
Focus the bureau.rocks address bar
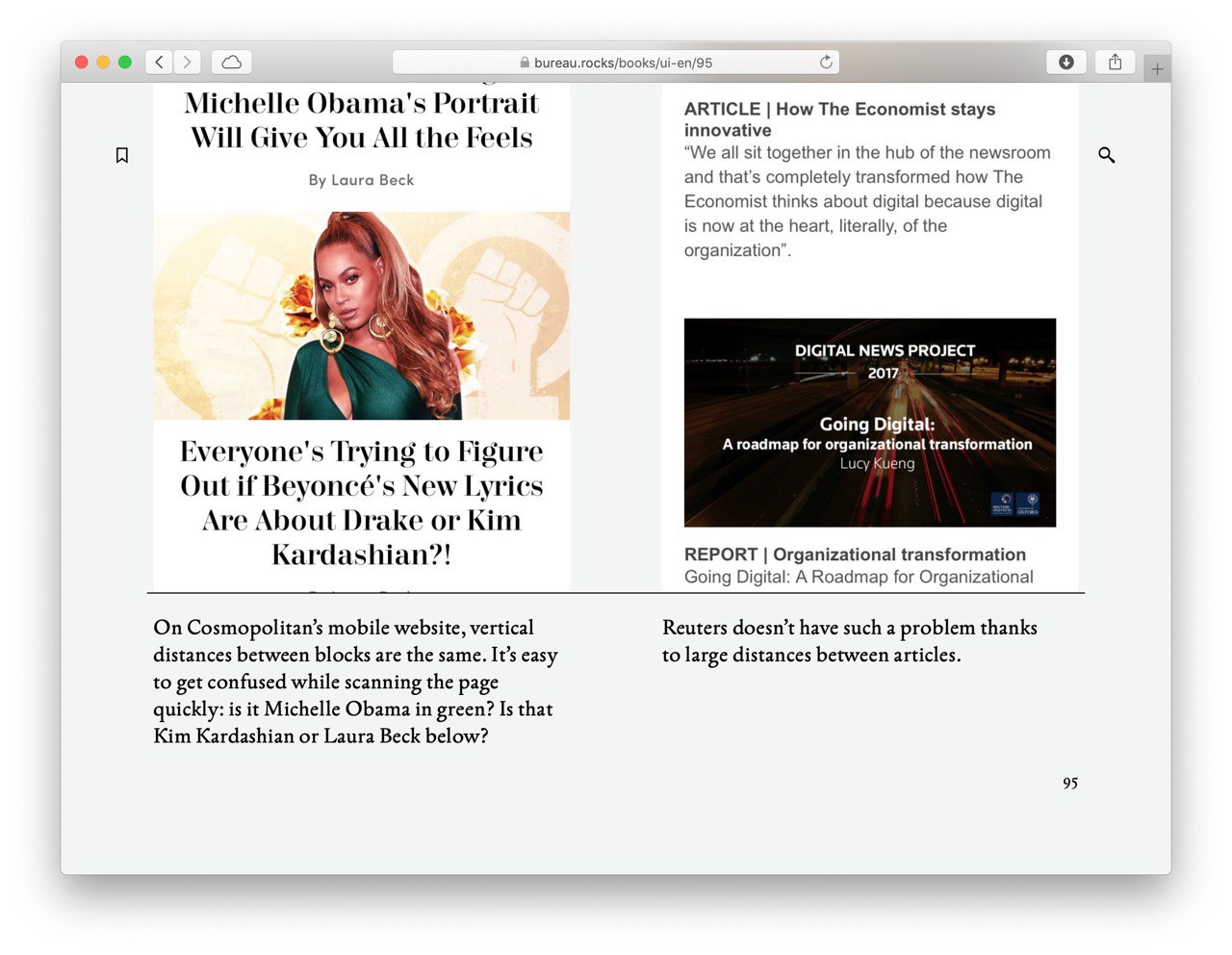pyautogui.click(x=616, y=62)
